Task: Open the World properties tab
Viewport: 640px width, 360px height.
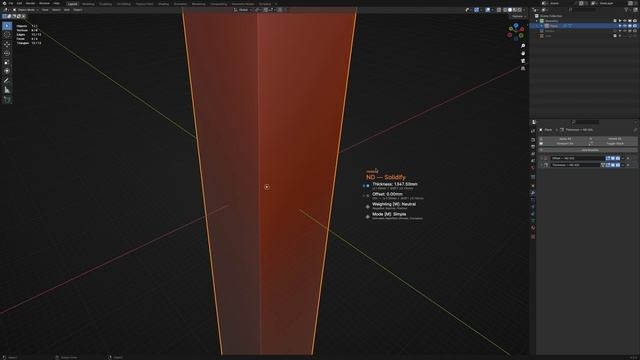Action: [533, 168]
